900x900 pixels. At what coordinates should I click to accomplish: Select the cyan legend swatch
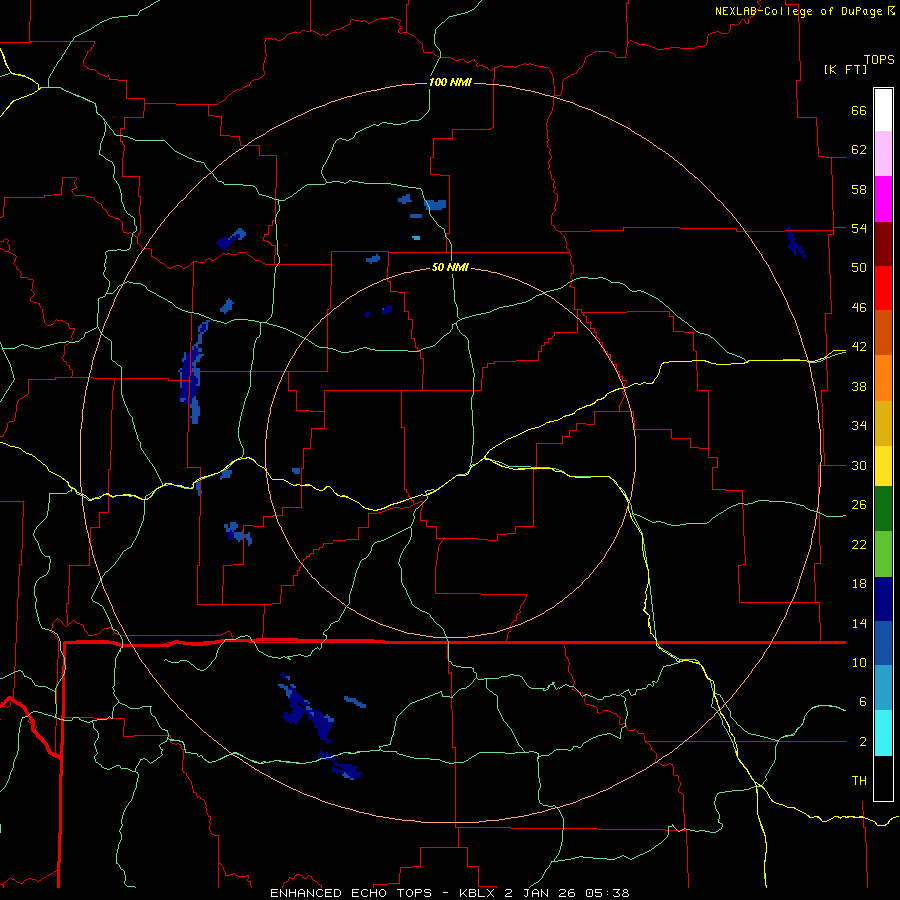(883, 733)
